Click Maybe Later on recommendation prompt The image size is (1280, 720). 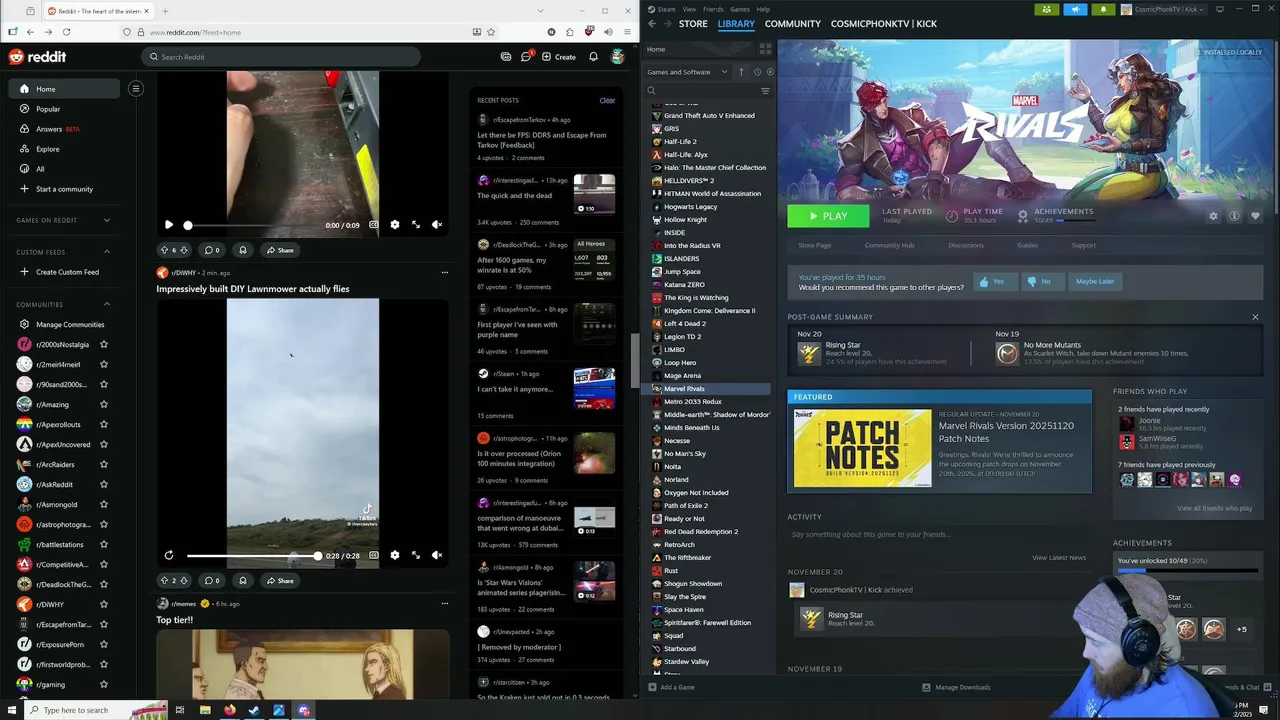click(1094, 281)
